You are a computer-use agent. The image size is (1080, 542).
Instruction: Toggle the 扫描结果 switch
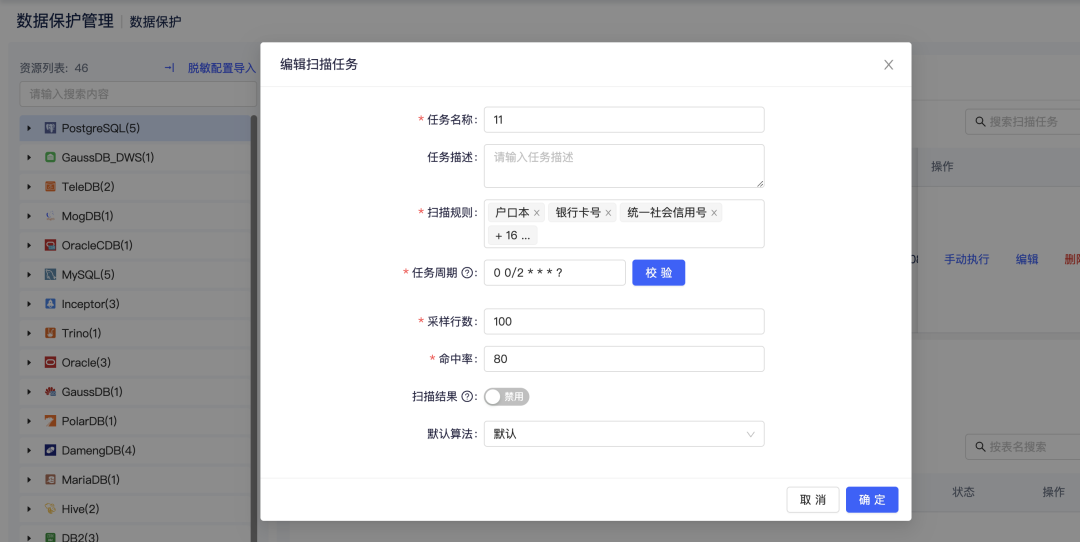(506, 397)
